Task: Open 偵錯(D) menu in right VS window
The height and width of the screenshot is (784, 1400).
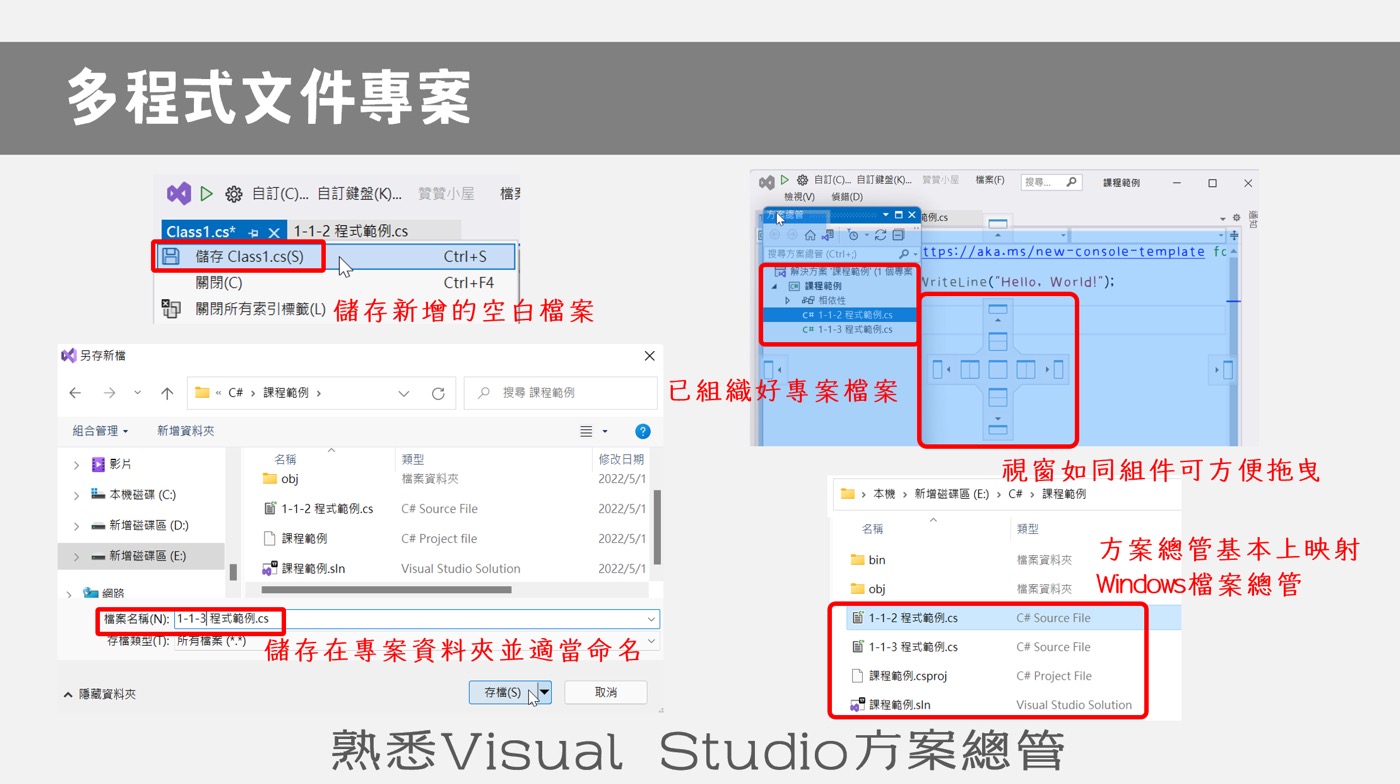Action: (x=847, y=198)
